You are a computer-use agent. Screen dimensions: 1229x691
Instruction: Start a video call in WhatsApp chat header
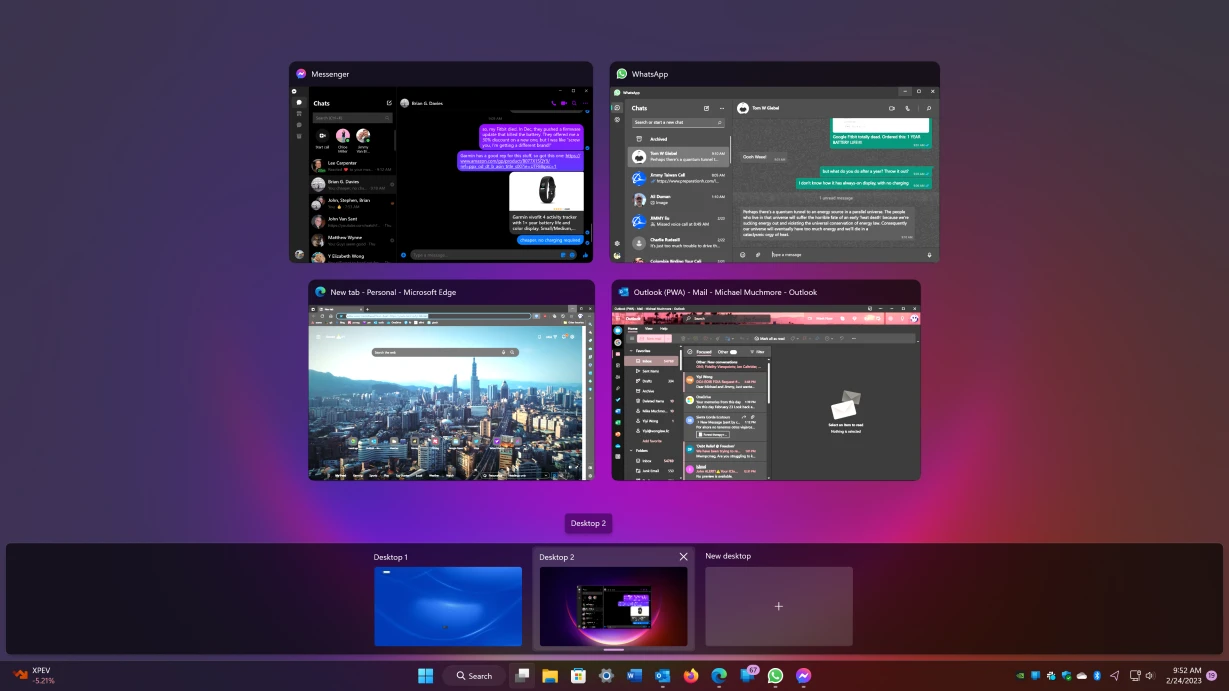(891, 108)
